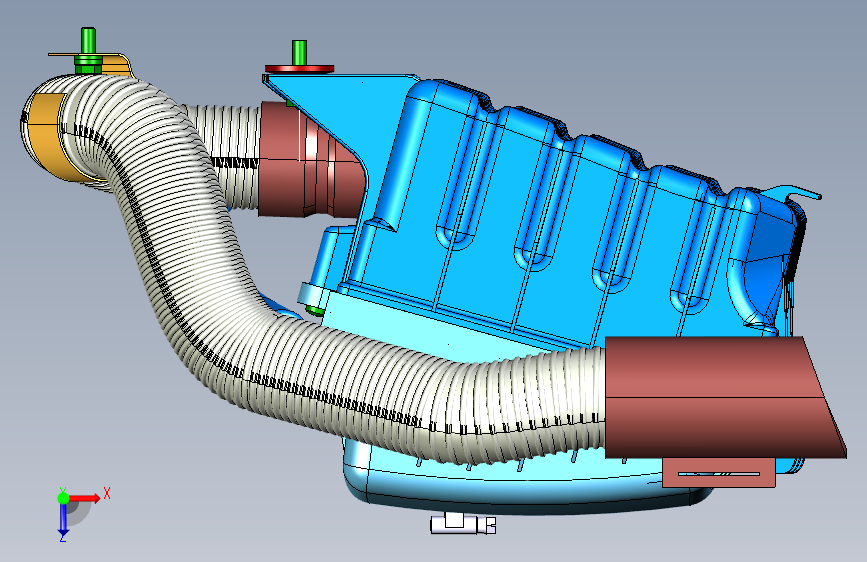
Task: Click the green bolt on the orange bracket
Action: pos(88,50)
